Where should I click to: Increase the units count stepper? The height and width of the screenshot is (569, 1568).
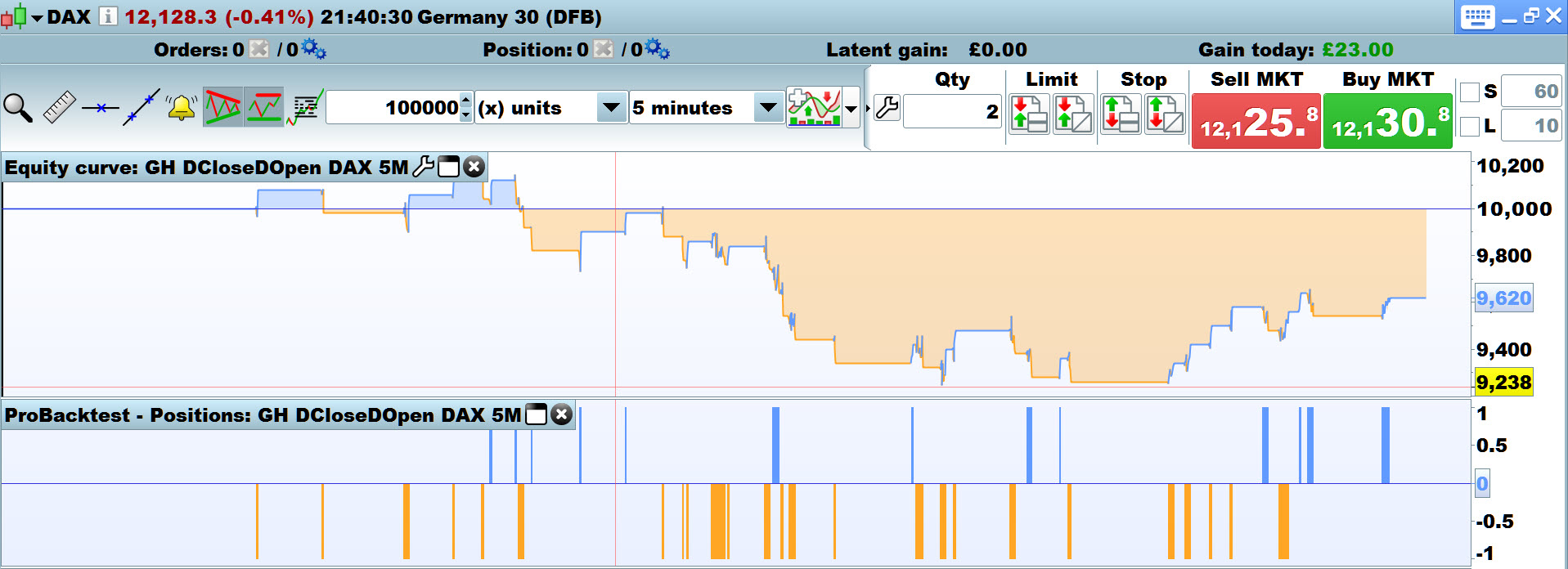(465, 100)
